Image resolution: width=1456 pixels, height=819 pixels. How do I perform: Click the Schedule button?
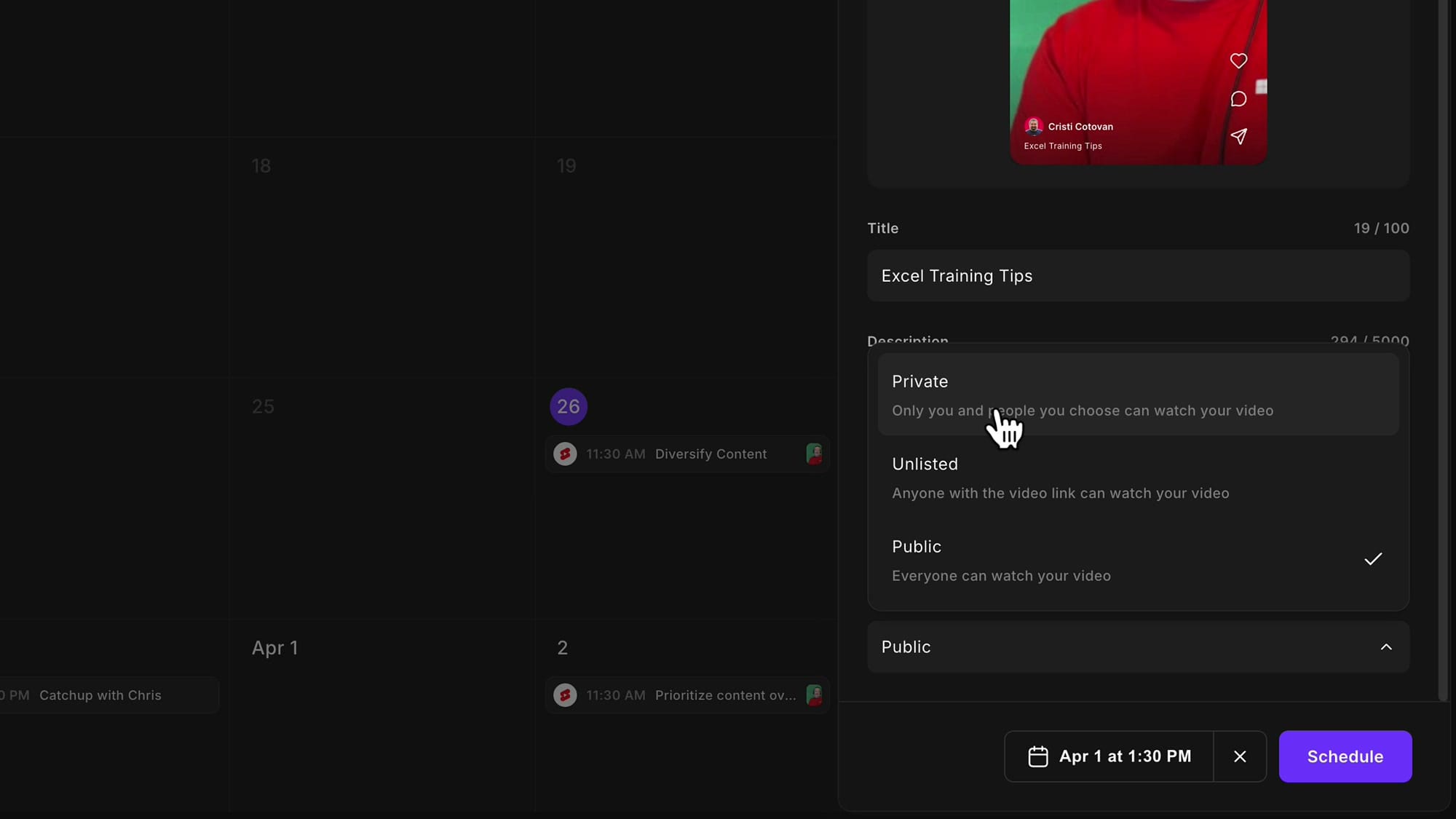tap(1344, 756)
